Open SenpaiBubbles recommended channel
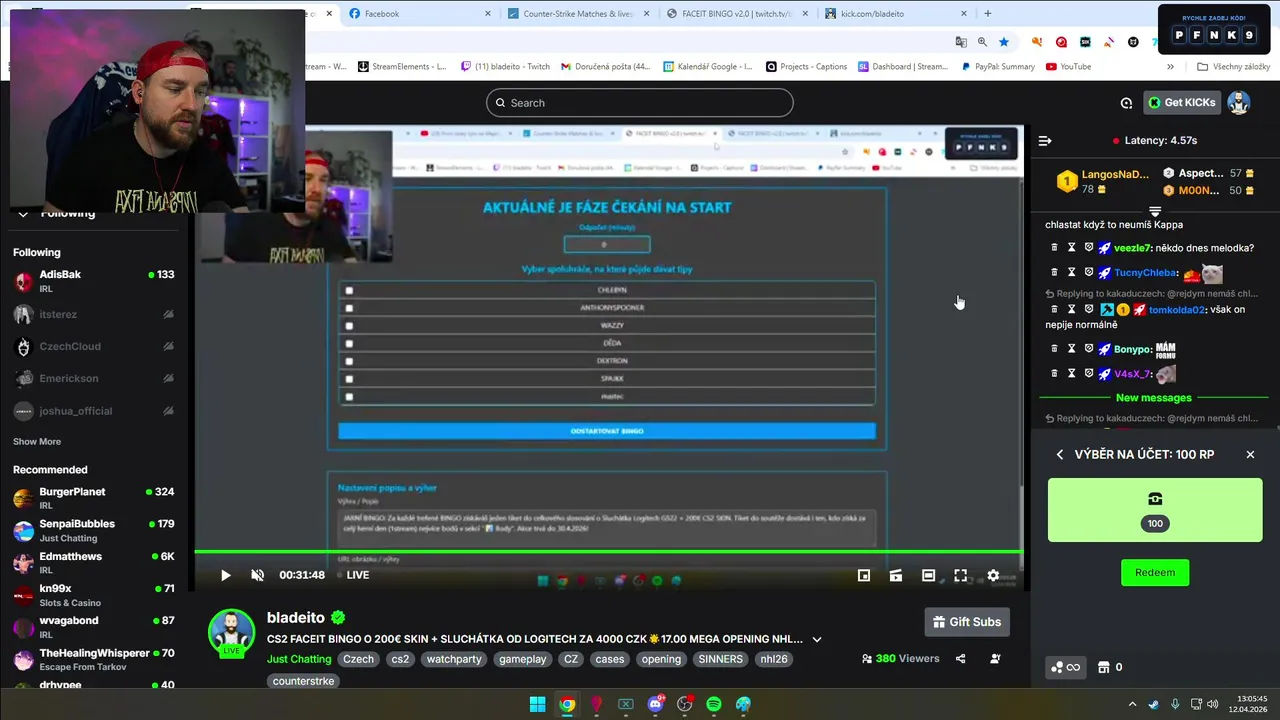Image resolution: width=1280 pixels, height=720 pixels. click(x=93, y=530)
